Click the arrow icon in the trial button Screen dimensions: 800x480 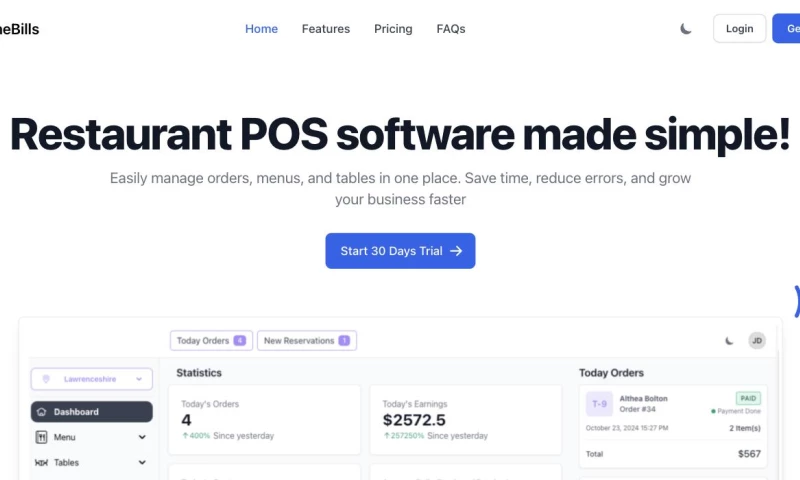coord(456,251)
